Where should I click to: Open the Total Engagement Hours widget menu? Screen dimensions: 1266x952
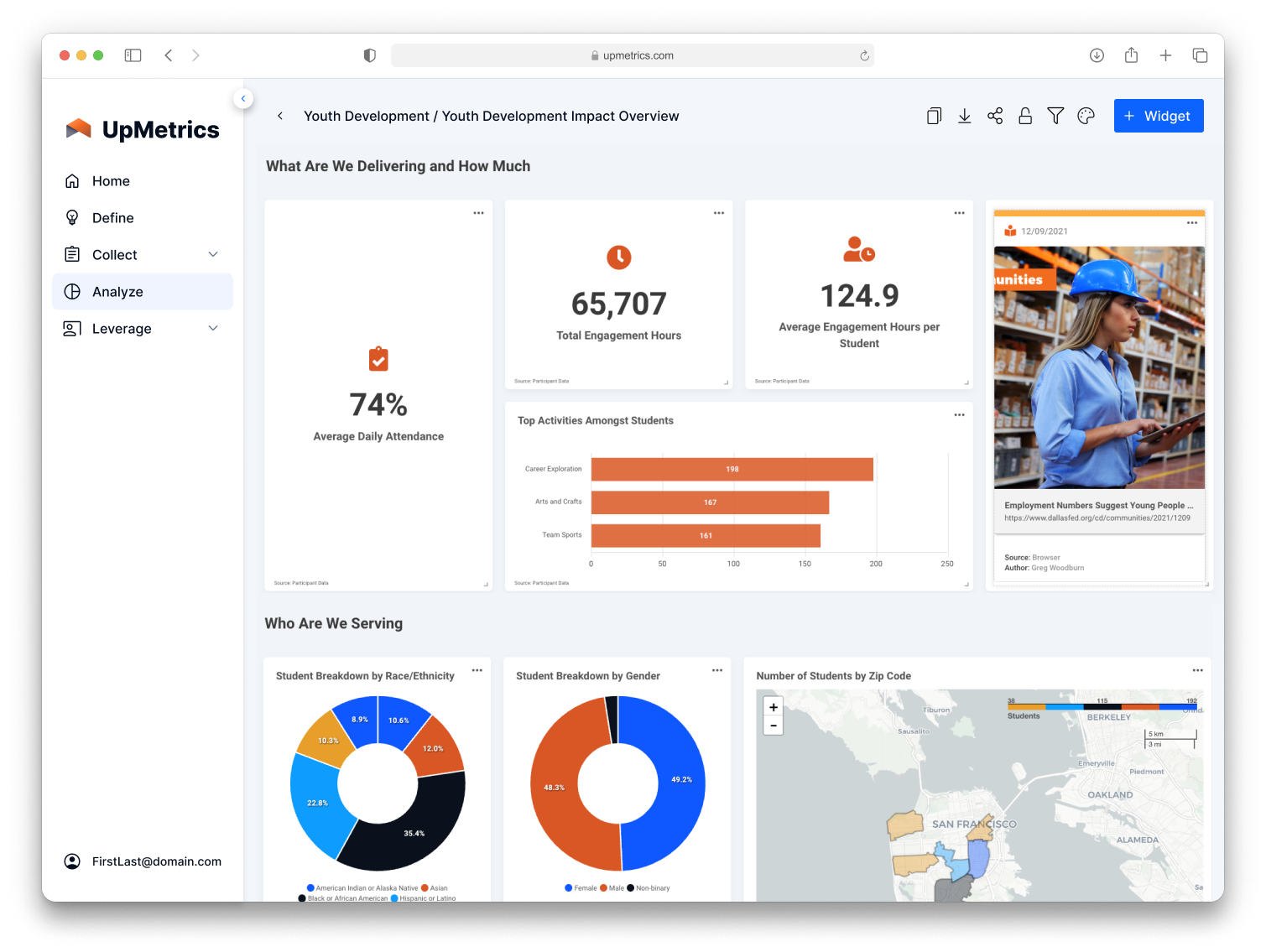coord(719,213)
